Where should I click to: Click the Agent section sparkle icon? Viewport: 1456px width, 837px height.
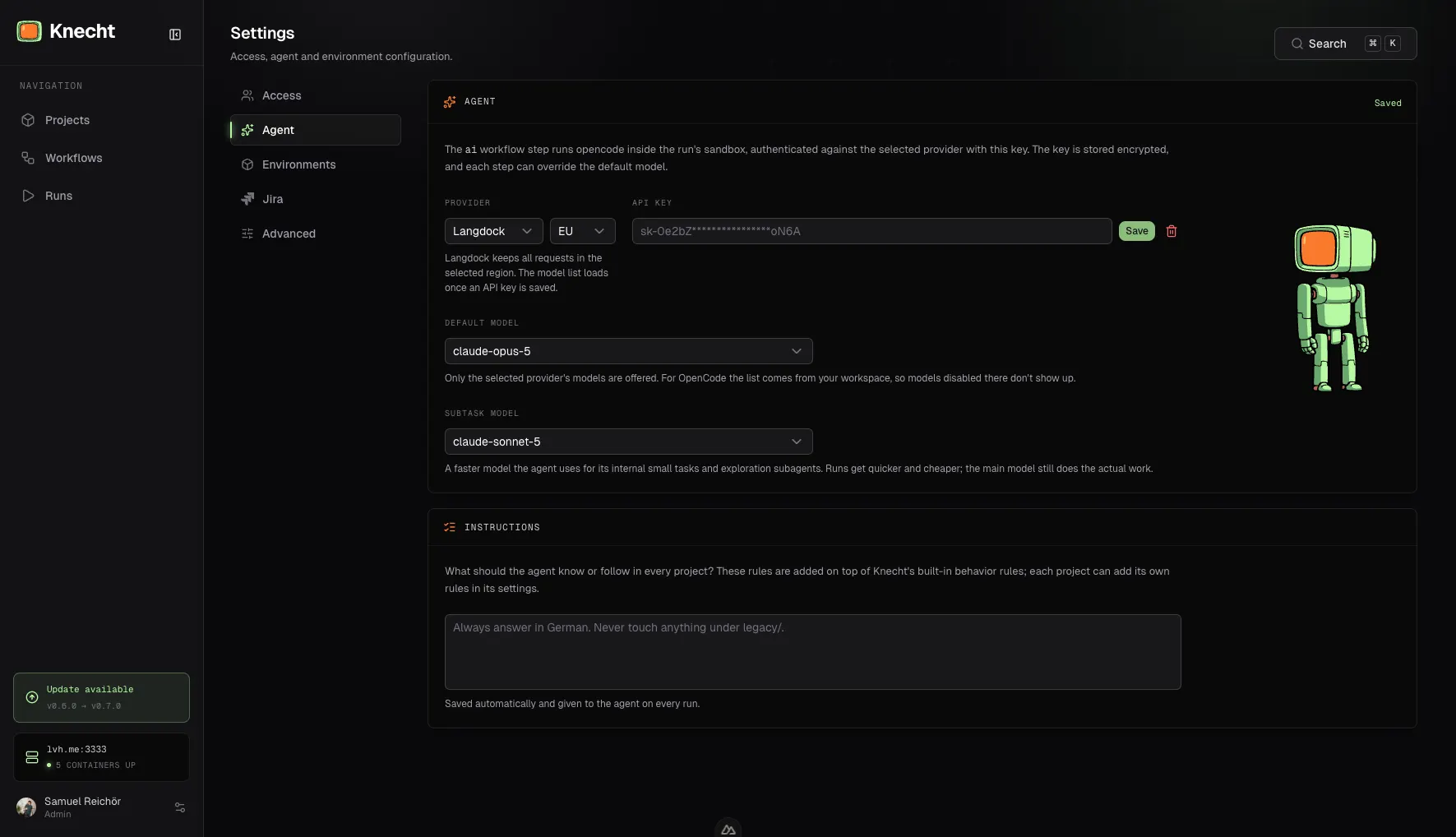[x=450, y=102]
